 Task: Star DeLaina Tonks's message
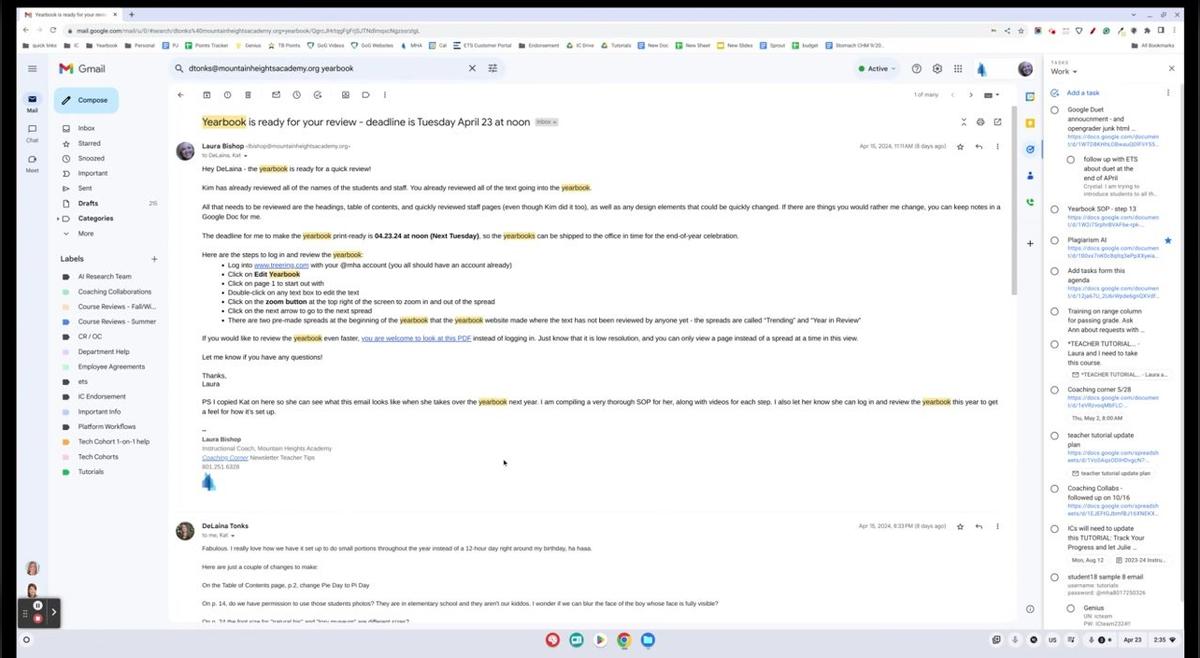coord(961,526)
